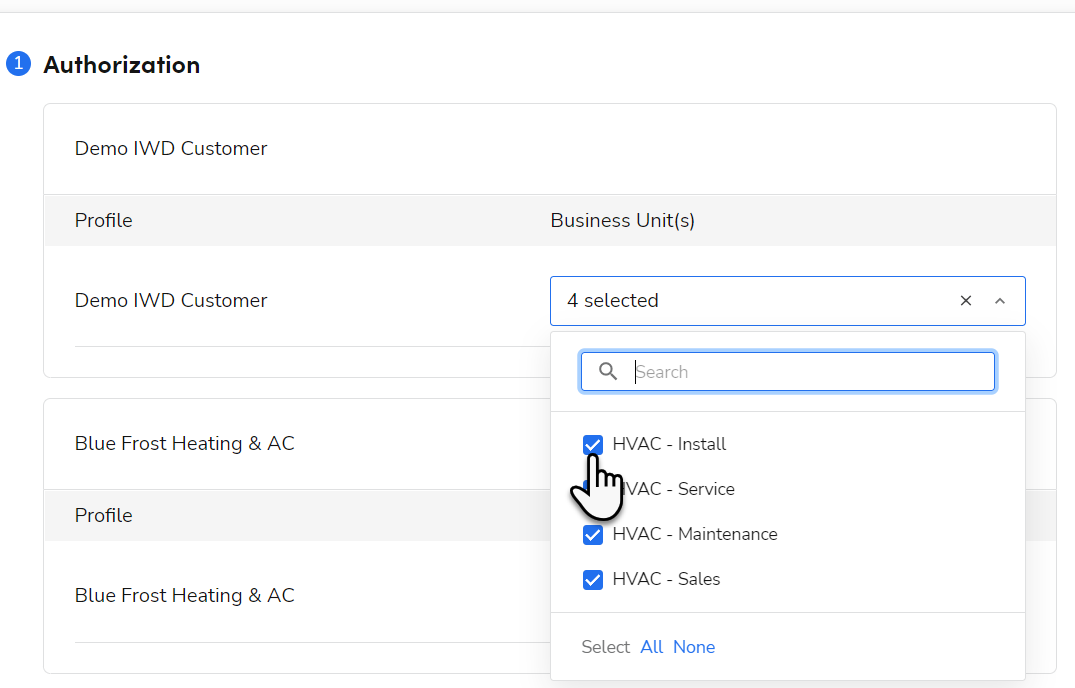This screenshot has width=1075, height=688.
Task: Click the step 1 number badge
Action: click(18, 65)
